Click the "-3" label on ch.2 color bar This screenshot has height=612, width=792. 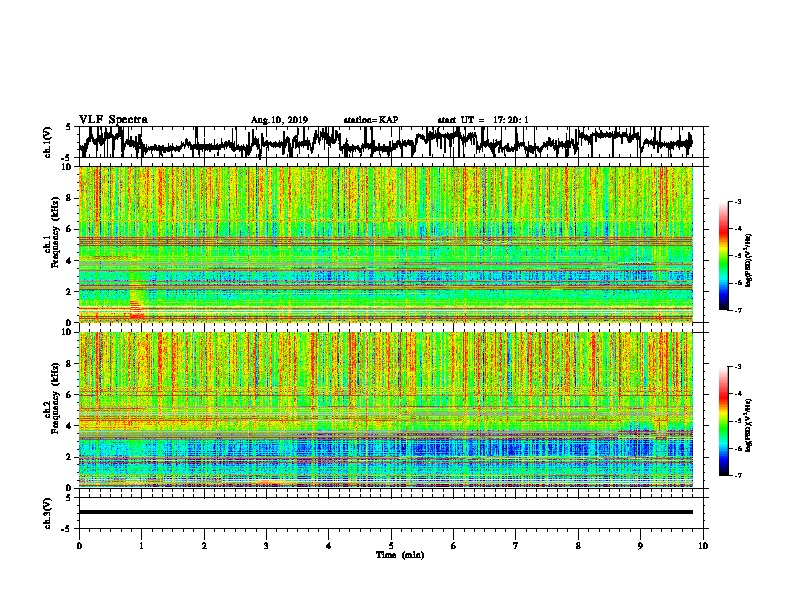pyautogui.click(x=737, y=367)
